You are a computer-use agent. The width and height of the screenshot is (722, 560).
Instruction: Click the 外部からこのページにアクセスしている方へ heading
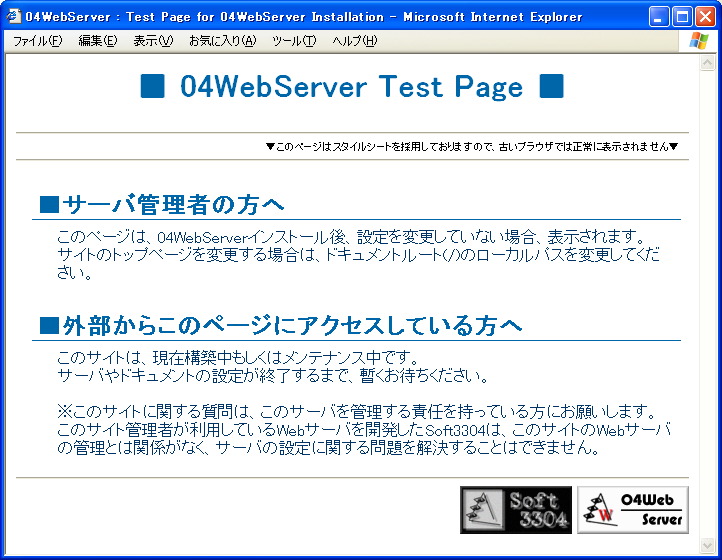[281, 326]
